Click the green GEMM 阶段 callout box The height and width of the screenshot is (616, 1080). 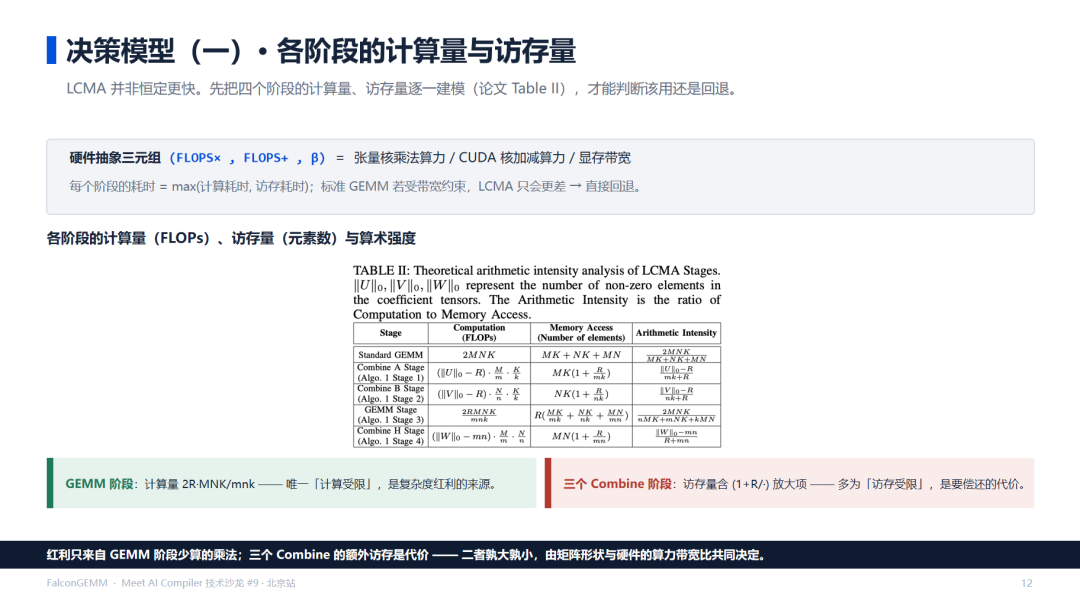(291, 484)
